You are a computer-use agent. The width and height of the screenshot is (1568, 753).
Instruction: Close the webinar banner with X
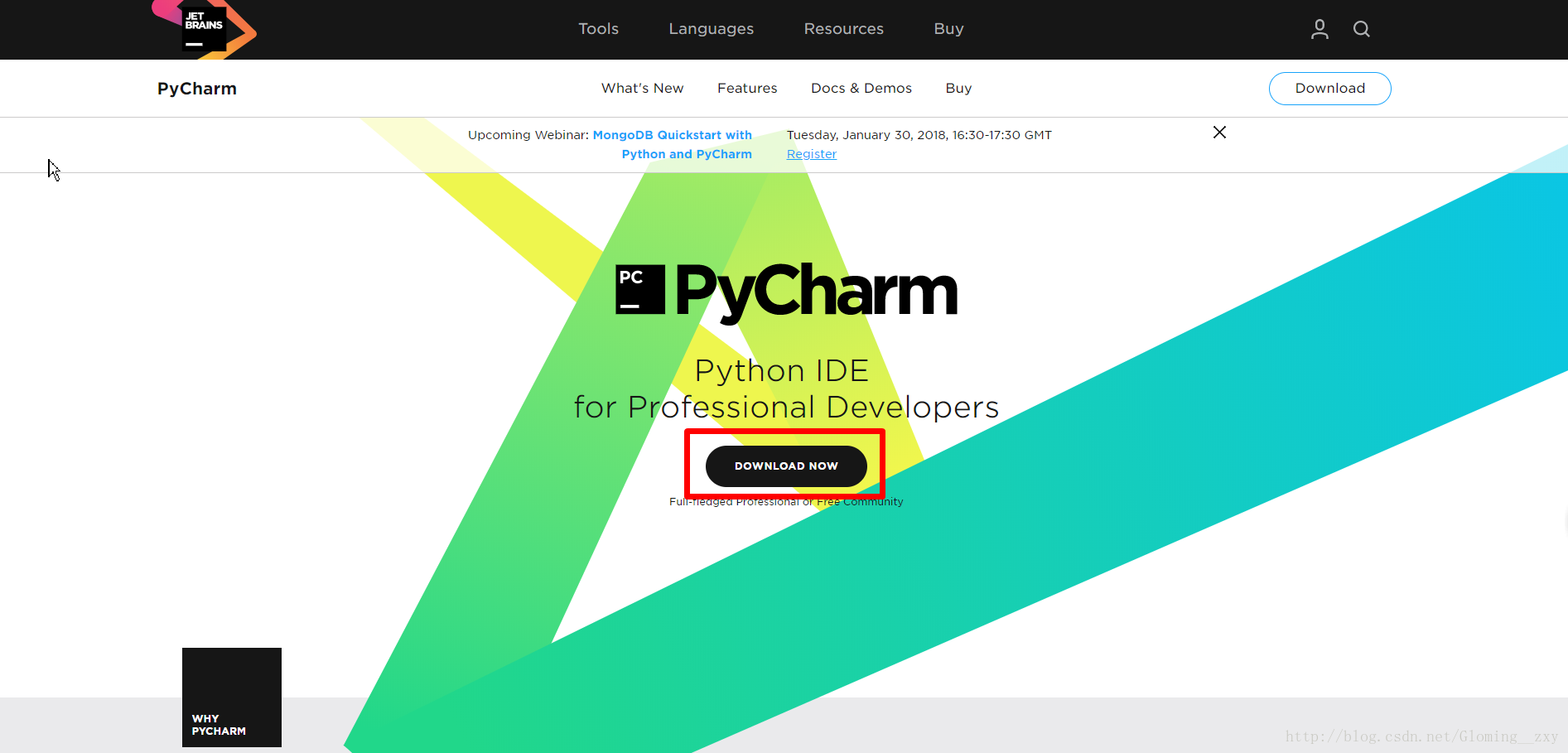(x=1219, y=133)
